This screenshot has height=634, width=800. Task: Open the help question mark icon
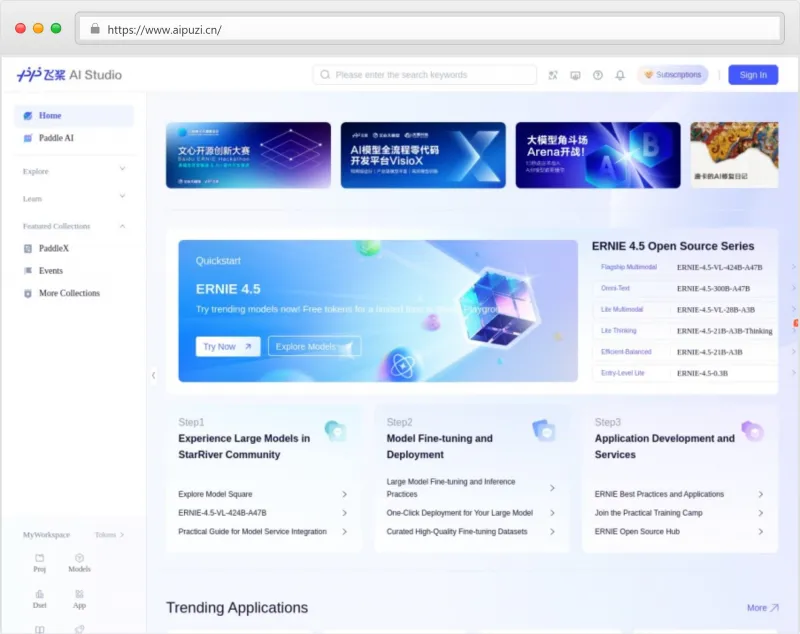(598, 75)
